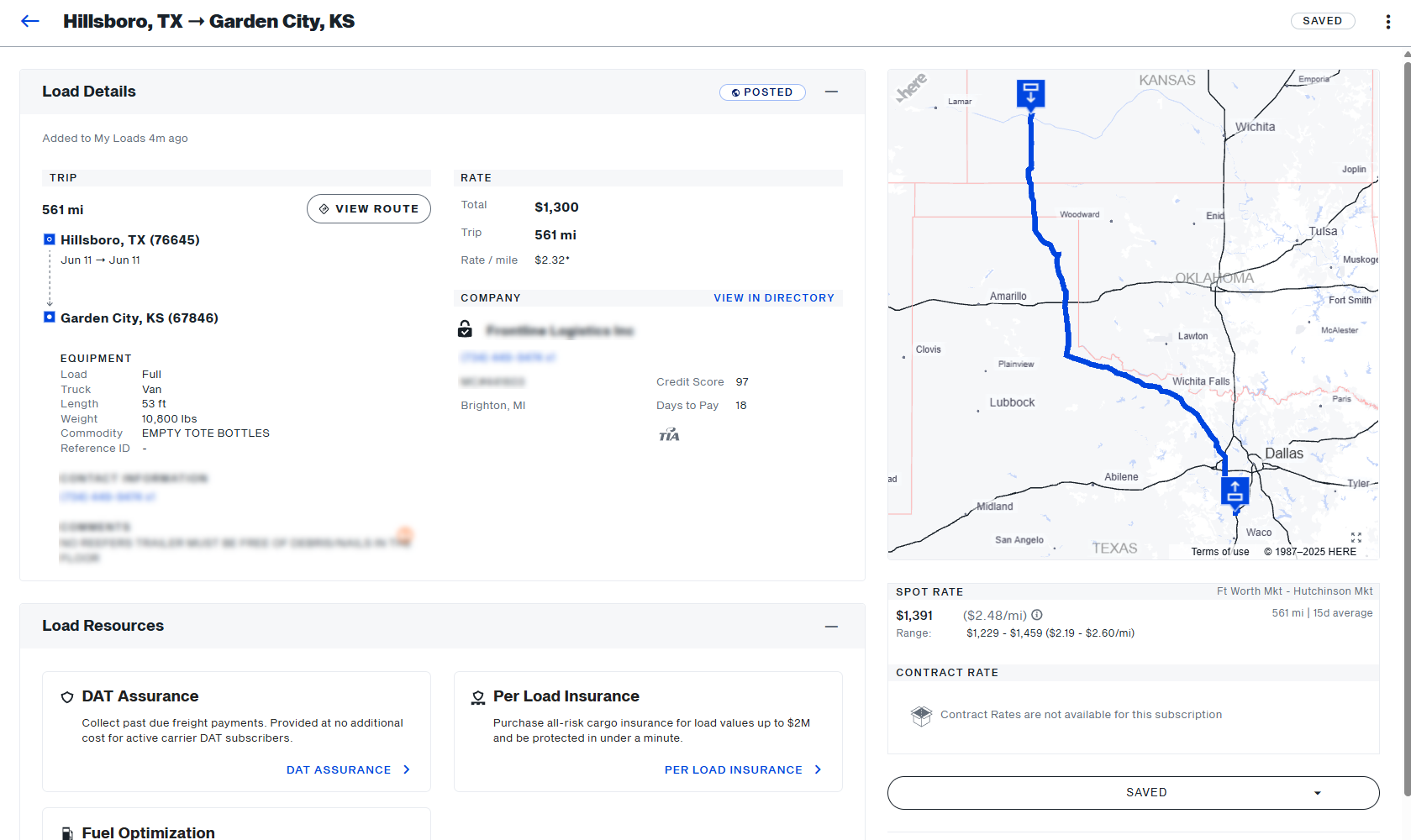Click the VIEW ROUTE button

[368, 209]
